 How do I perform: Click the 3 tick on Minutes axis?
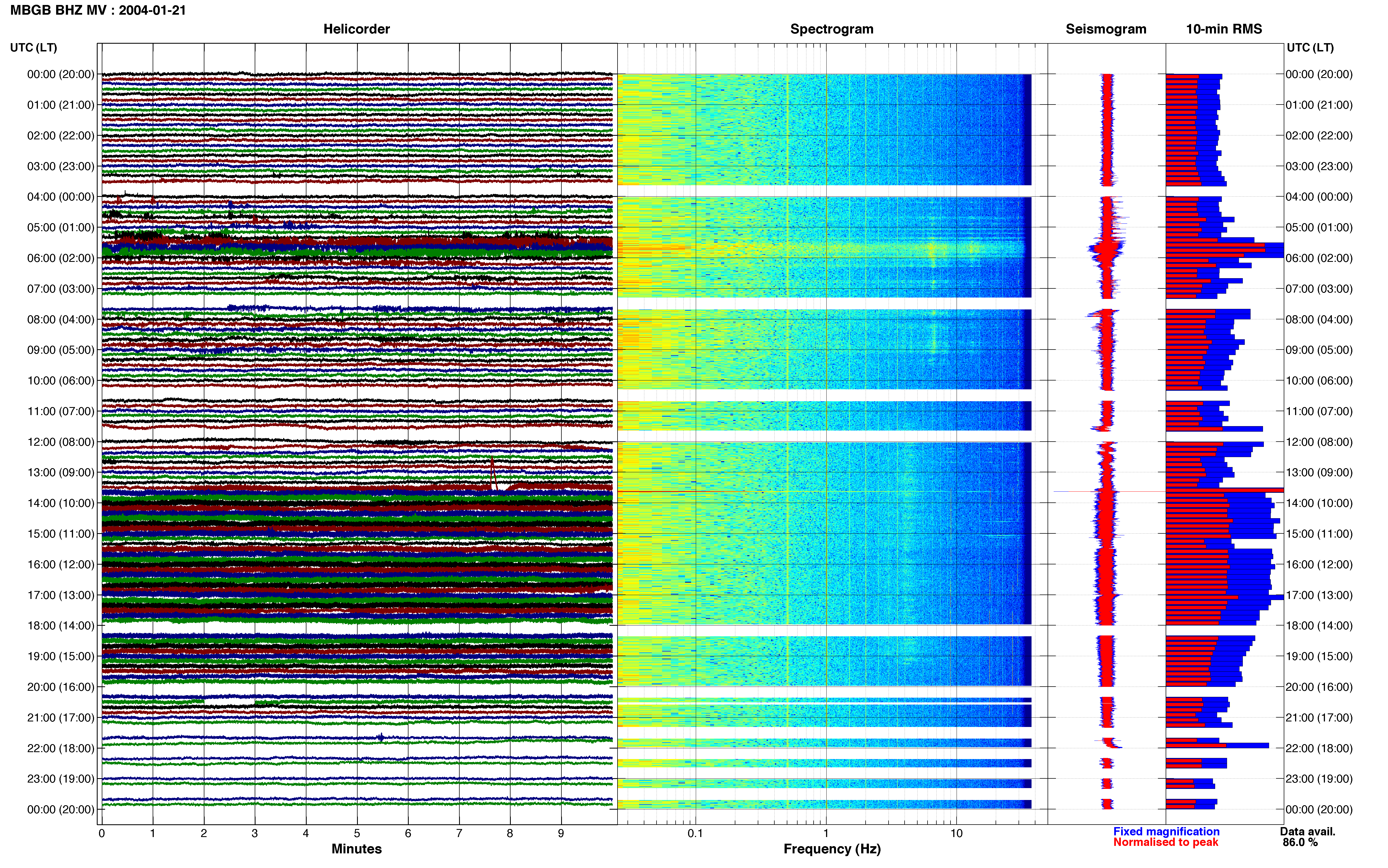255,833
